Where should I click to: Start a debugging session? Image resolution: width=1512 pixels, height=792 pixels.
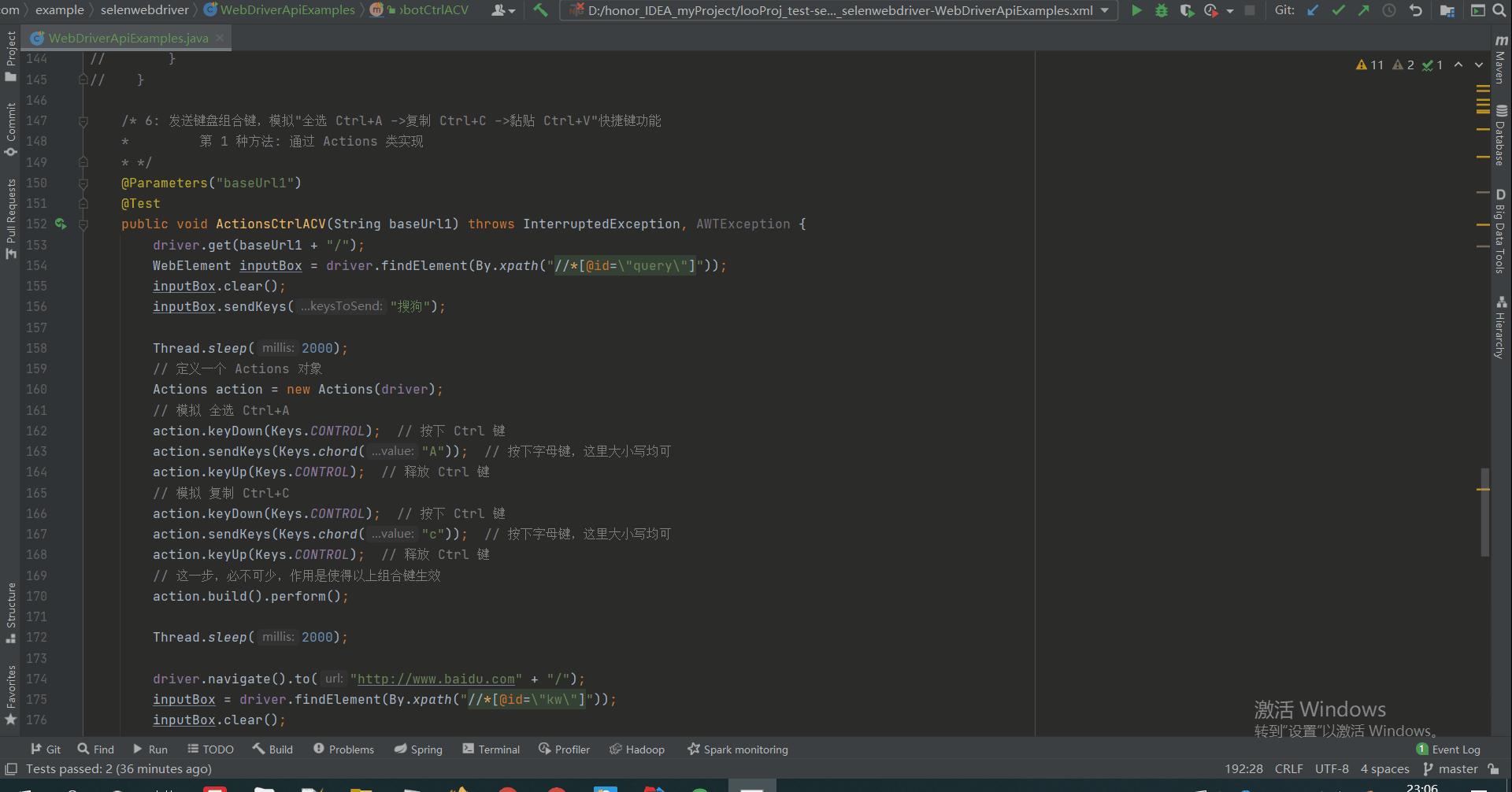tap(1162, 11)
